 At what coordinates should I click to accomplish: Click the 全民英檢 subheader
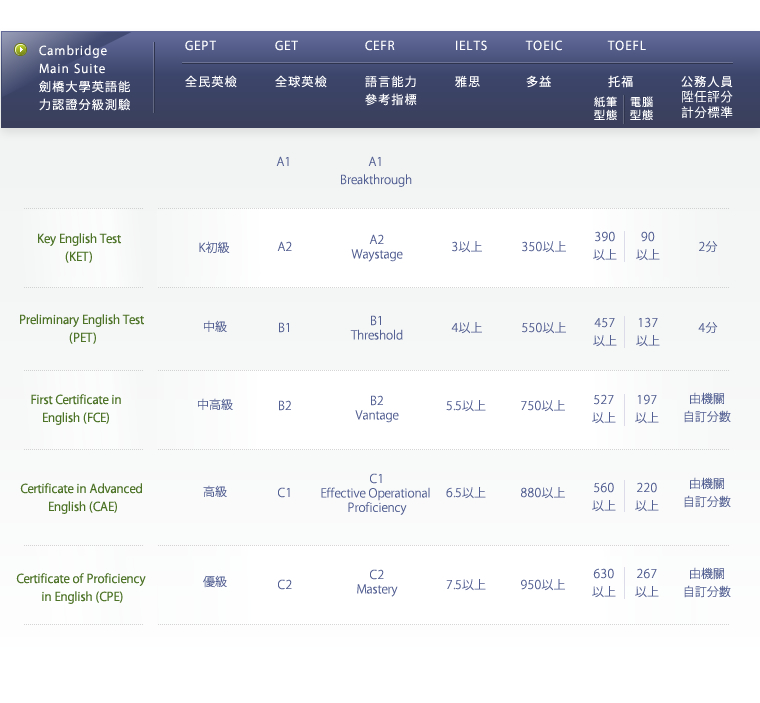211,81
